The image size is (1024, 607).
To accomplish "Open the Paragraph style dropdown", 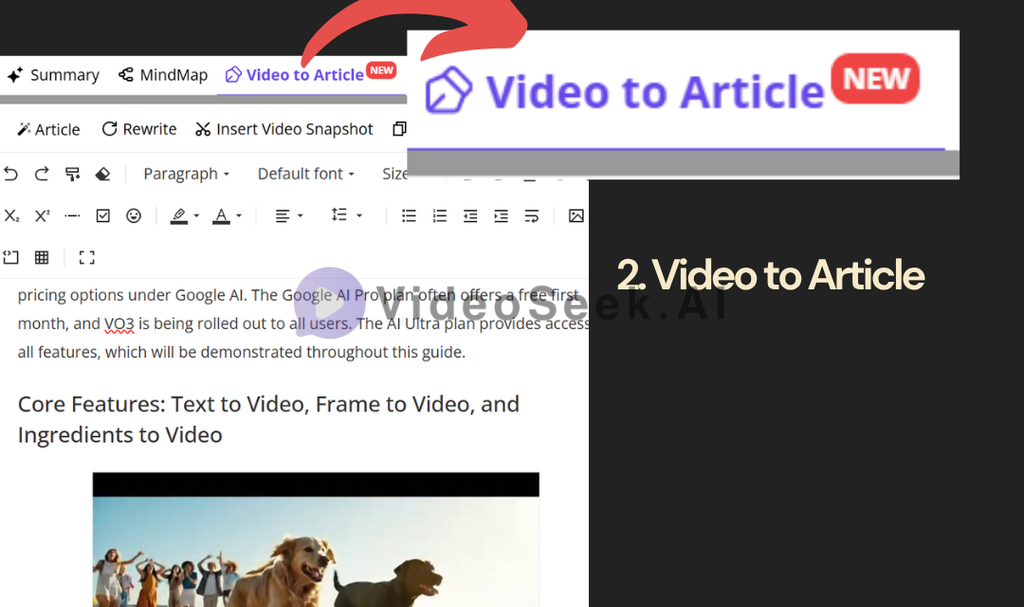I will coord(187,174).
